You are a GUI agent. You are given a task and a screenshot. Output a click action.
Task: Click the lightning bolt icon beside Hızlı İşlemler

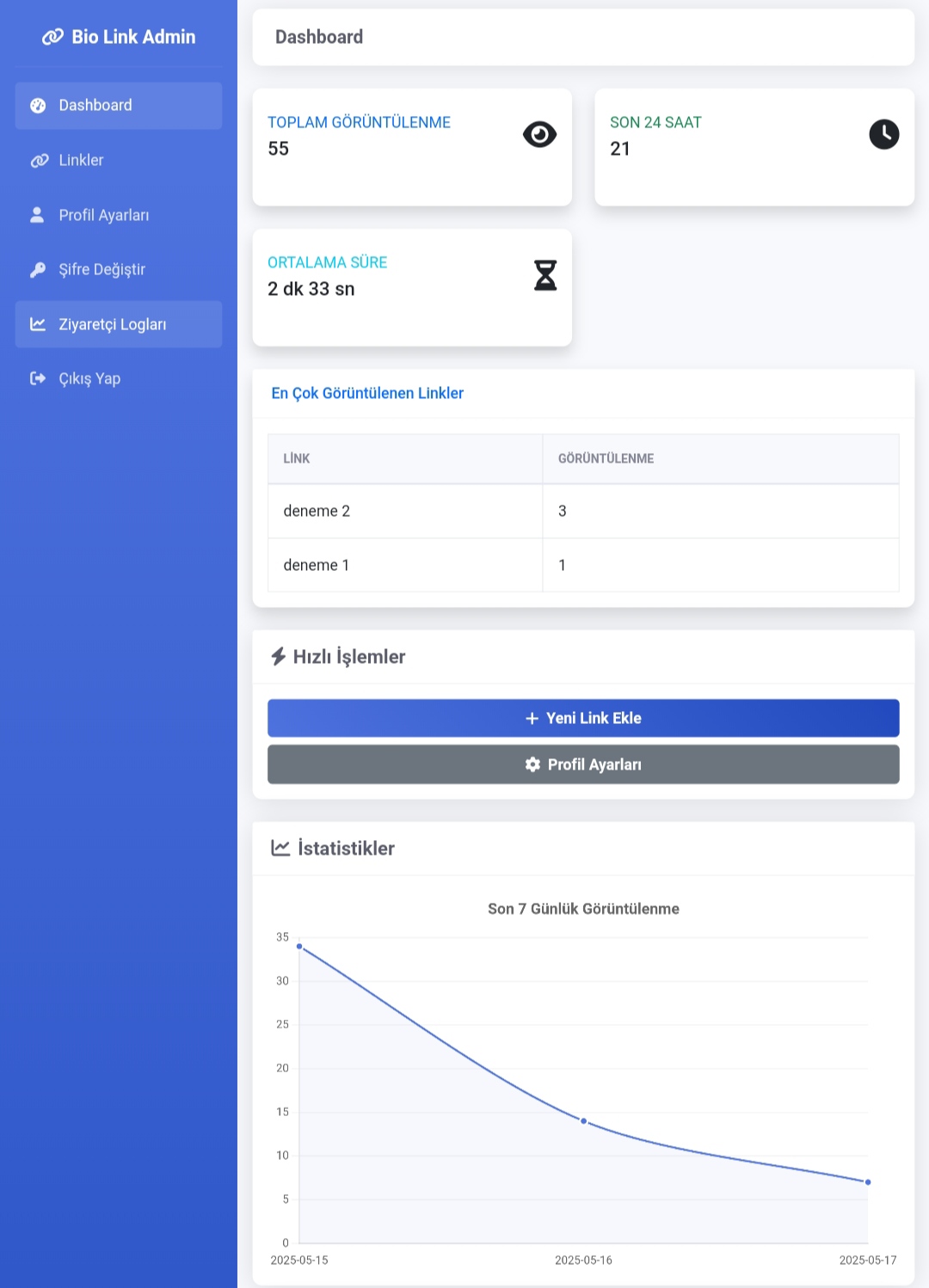[x=278, y=657]
